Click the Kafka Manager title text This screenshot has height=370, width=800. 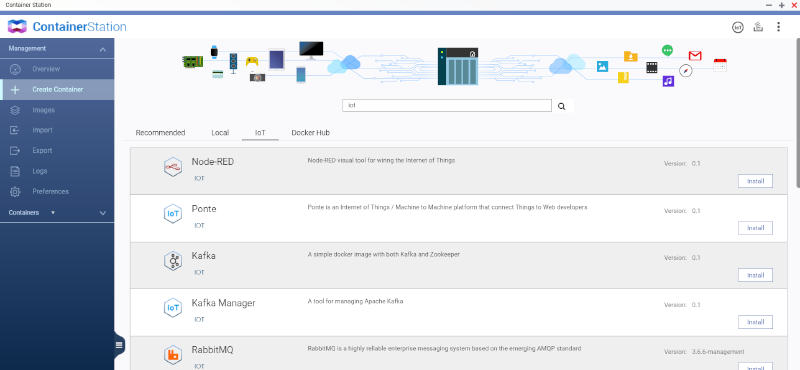(x=223, y=303)
